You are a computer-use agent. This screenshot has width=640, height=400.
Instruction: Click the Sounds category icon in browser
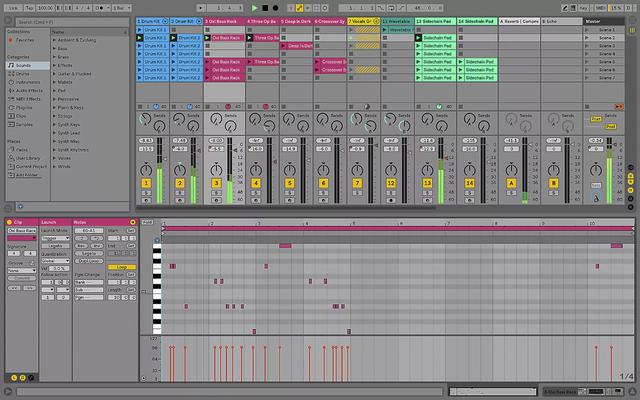tap(11, 63)
